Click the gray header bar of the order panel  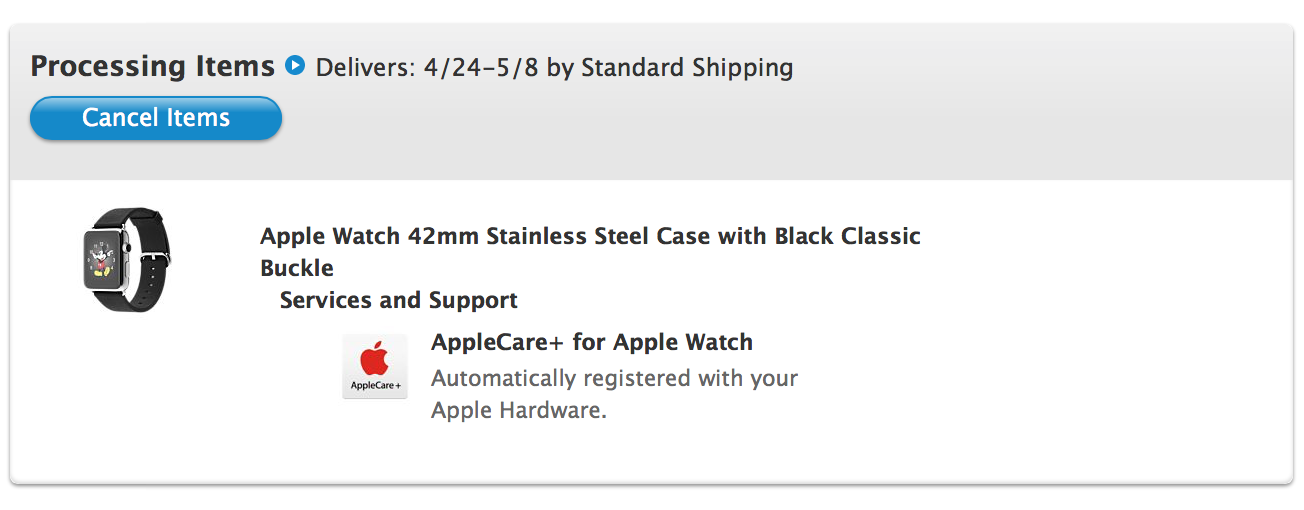coord(652,102)
